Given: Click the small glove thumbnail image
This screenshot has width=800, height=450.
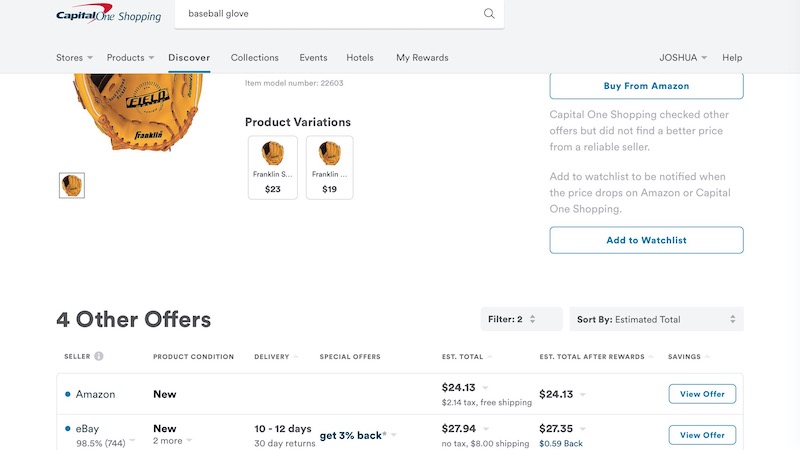Looking at the screenshot, I should point(72,185).
